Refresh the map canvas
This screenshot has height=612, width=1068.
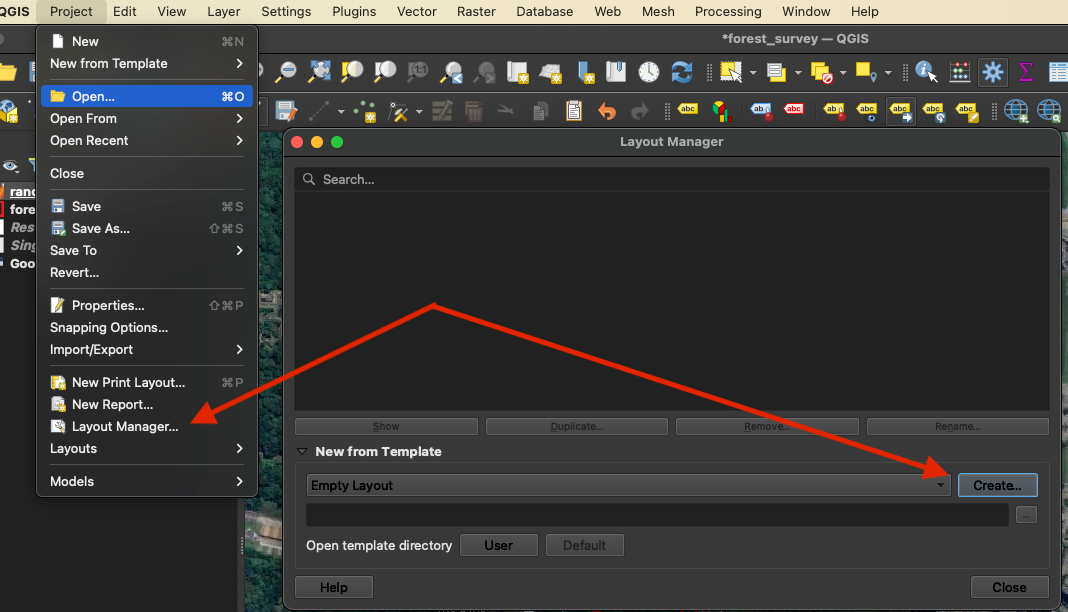click(682, 71)
